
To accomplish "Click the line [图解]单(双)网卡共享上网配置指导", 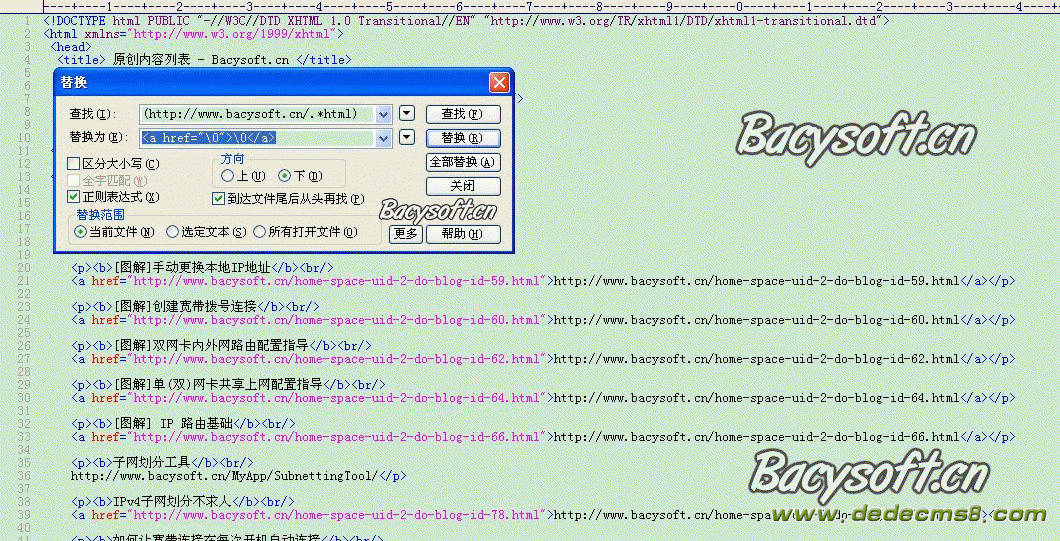I will (x=228, y=385).
